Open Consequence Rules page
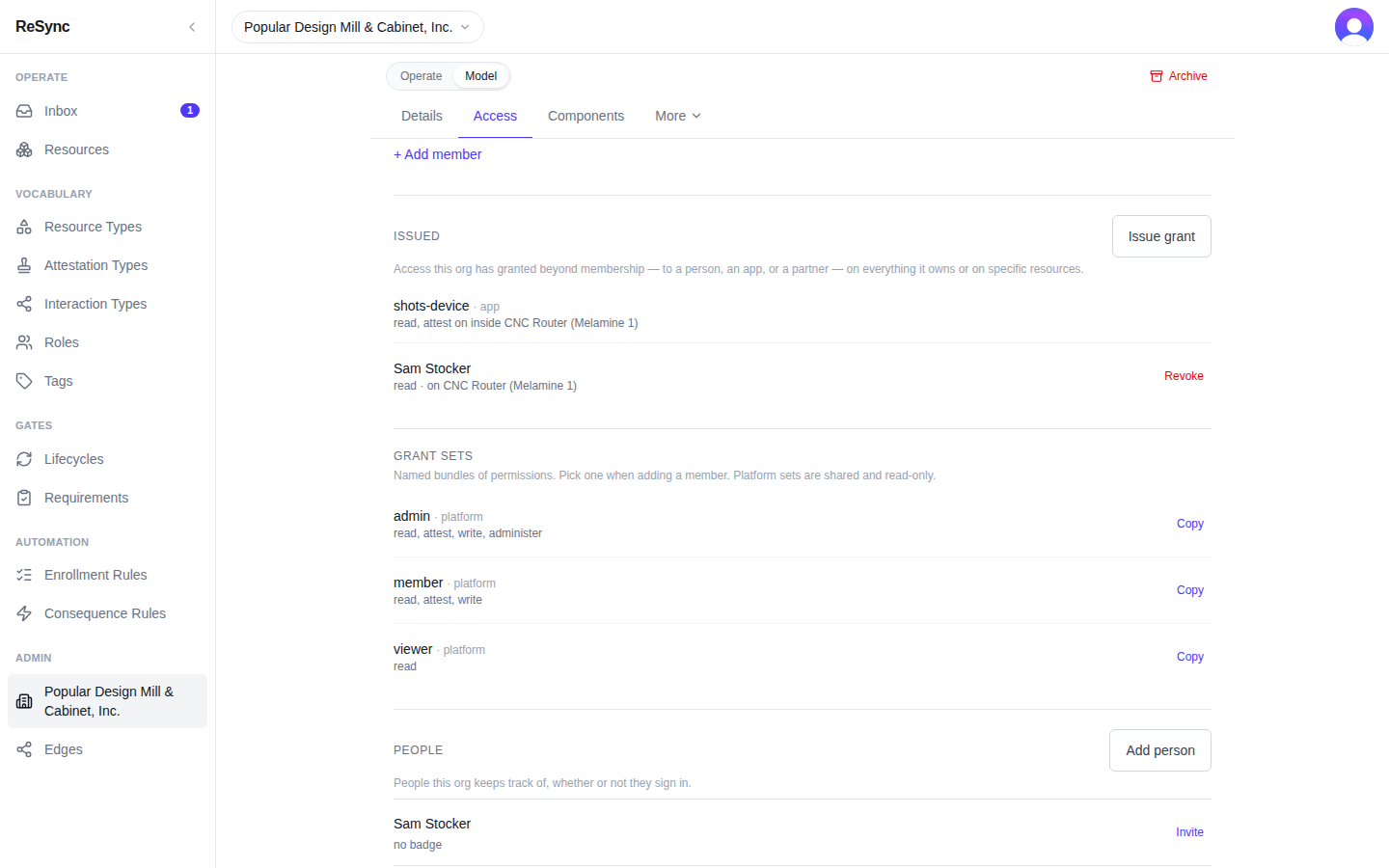 tap(107, 613)
